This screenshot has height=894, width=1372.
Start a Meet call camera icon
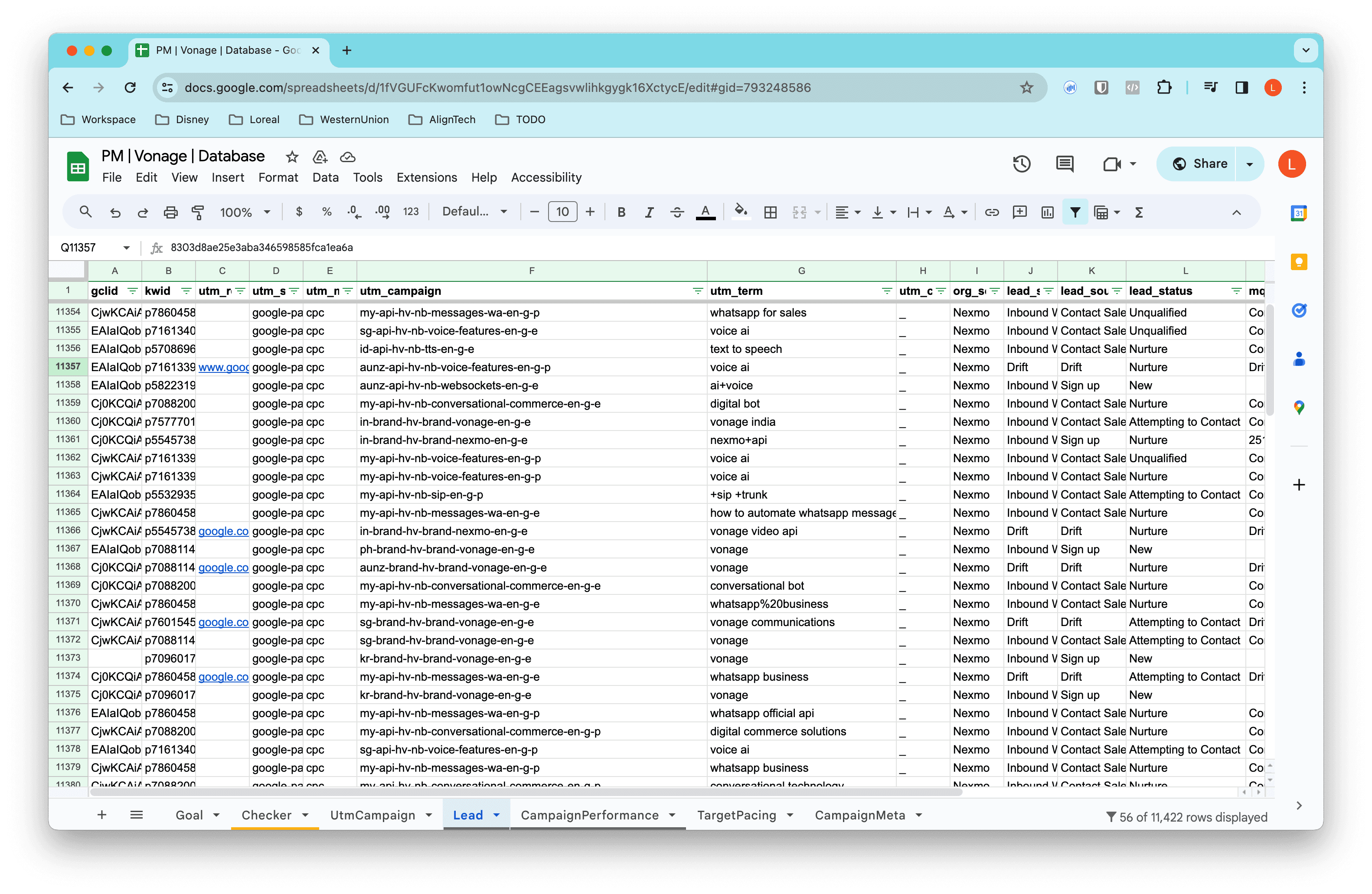(1112, 164)
